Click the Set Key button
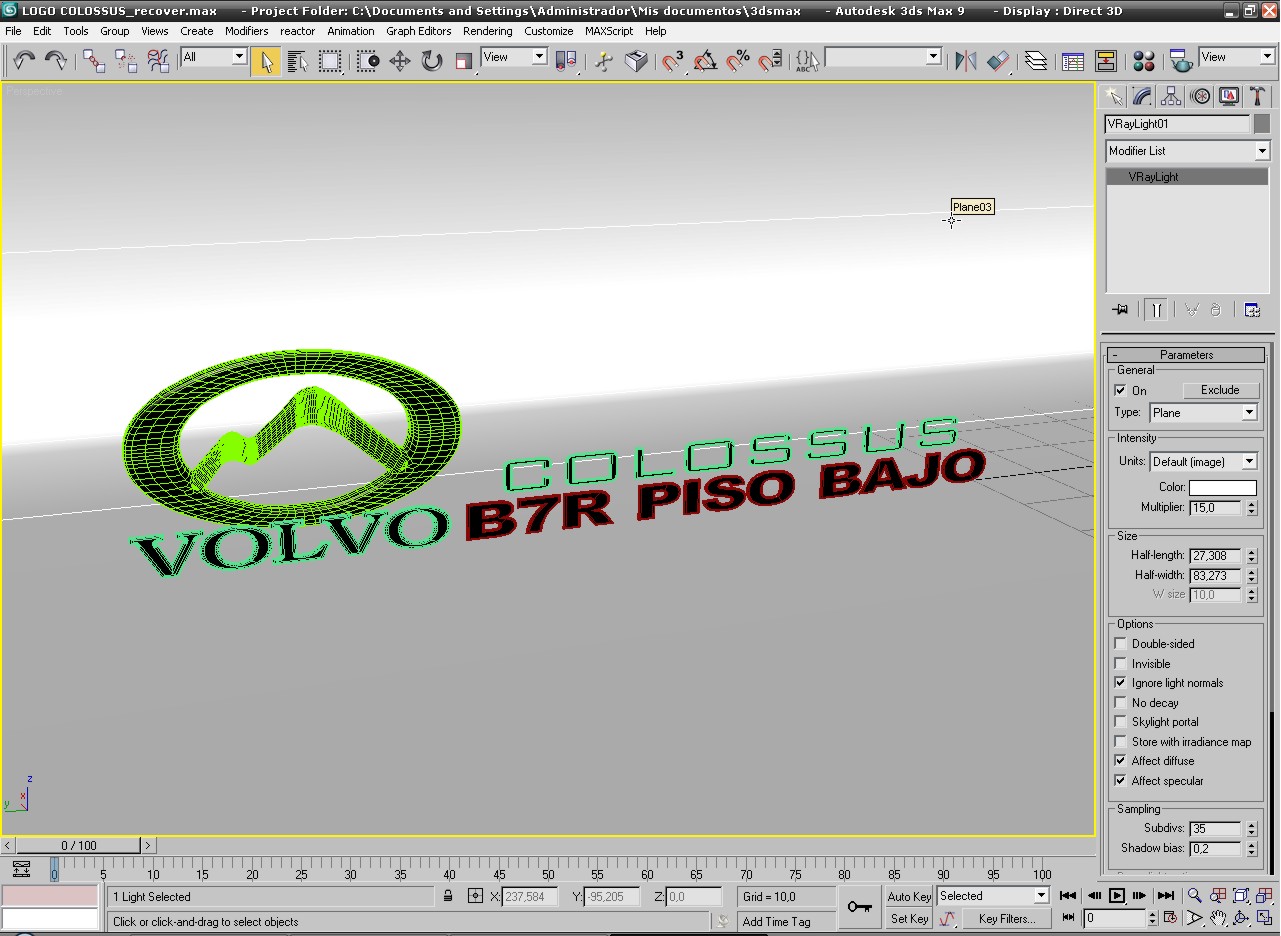The image size is (1281, 936). pos(909,919)
